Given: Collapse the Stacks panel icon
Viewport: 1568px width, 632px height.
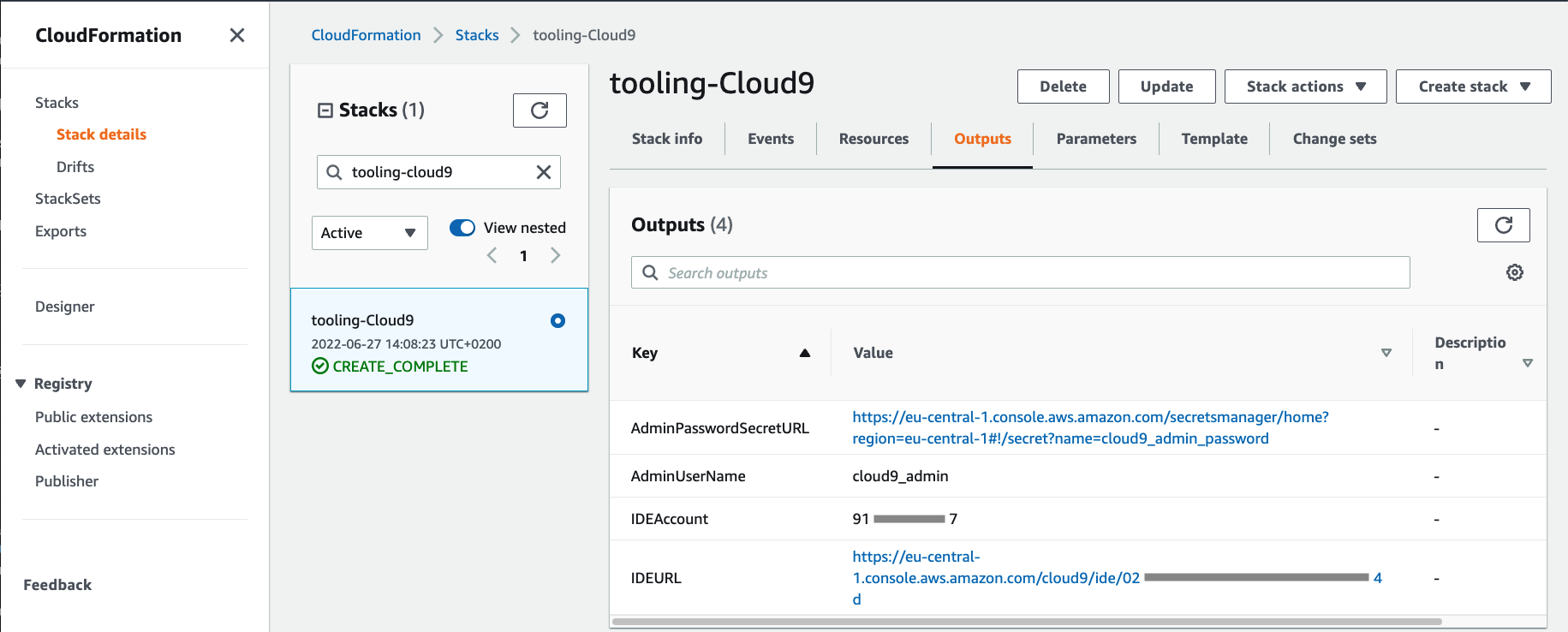Looking at the screenshot, I should [325, 110].
